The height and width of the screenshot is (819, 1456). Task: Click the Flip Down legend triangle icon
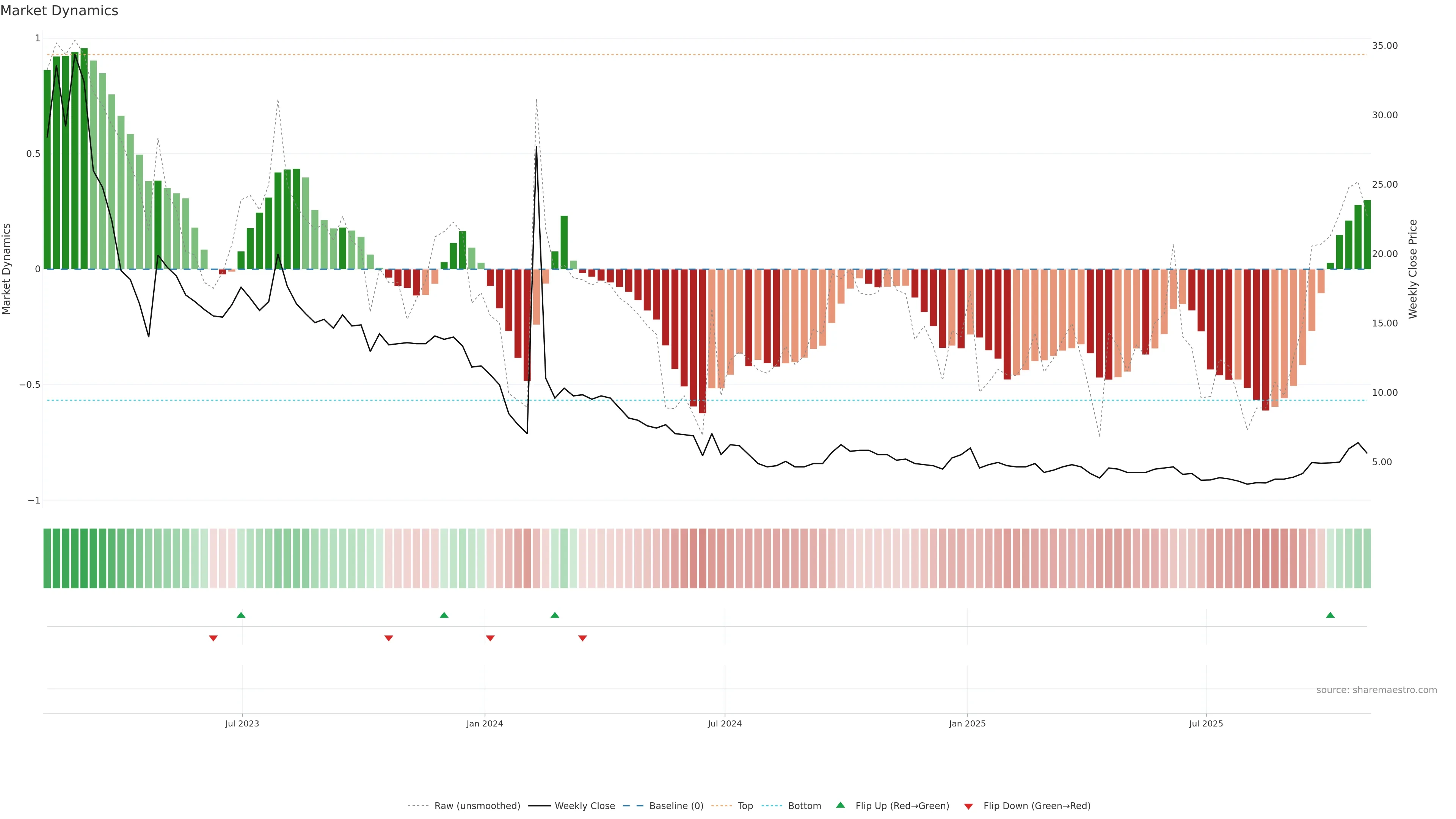(968, 806)
